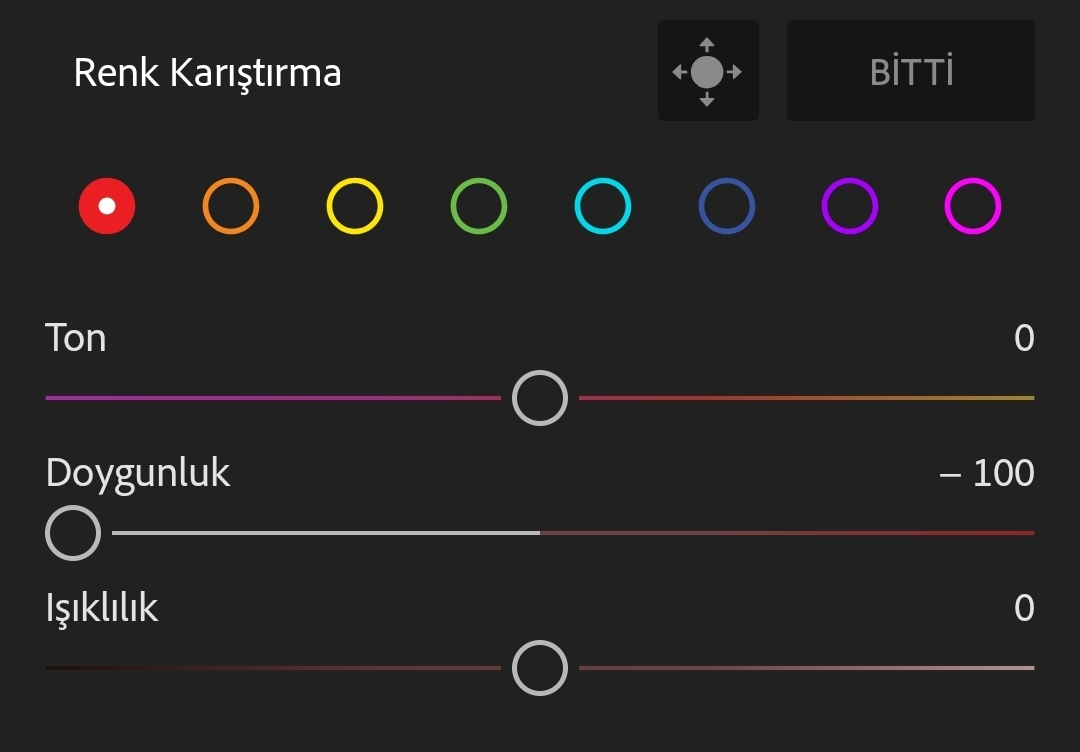Activate the targeted adjustment tool icon
Screen dimensions: 1080x752
[x=708, y=71]
